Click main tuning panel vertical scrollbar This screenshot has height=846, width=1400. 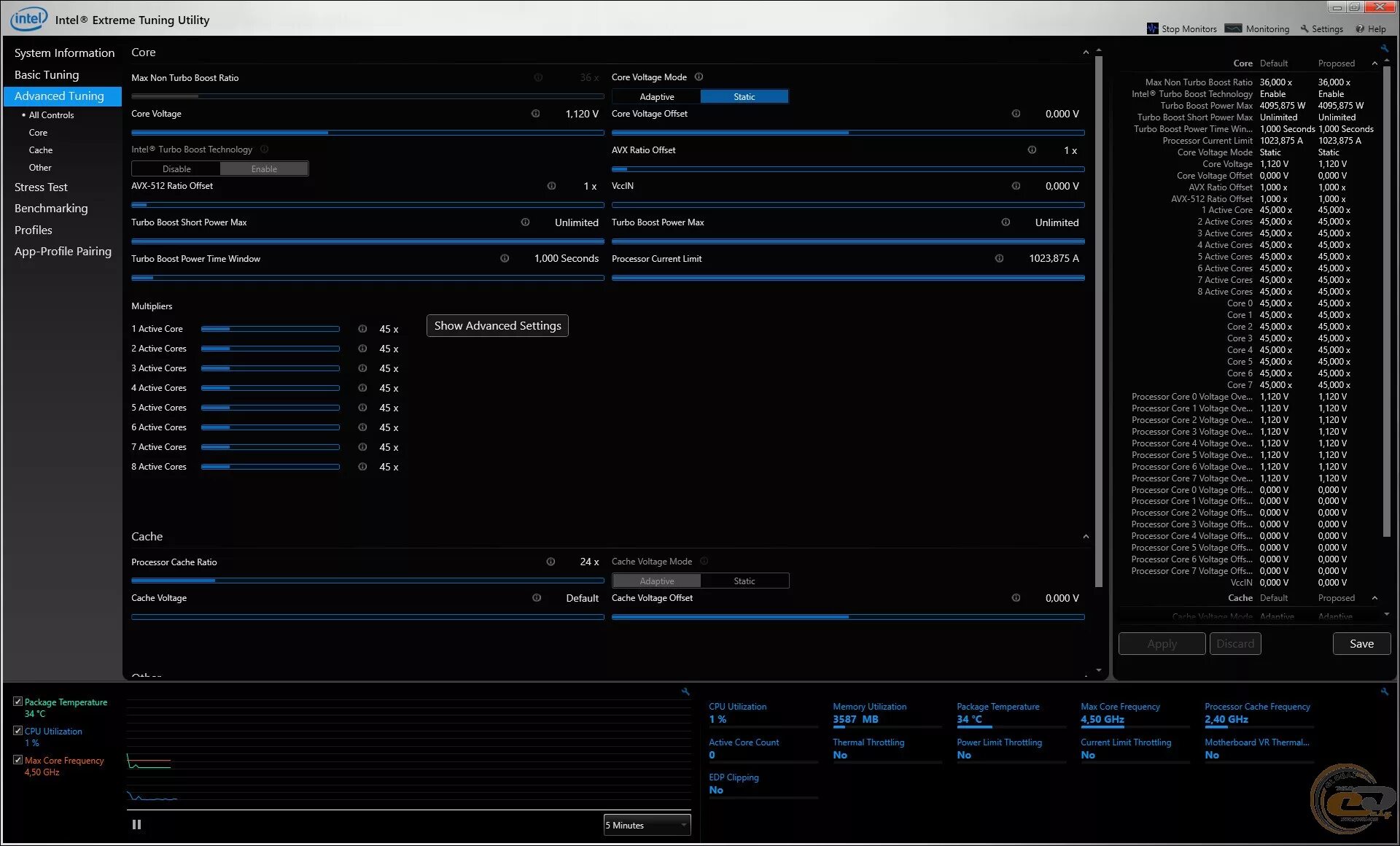pyautogui.click(x=1098, y=321)
